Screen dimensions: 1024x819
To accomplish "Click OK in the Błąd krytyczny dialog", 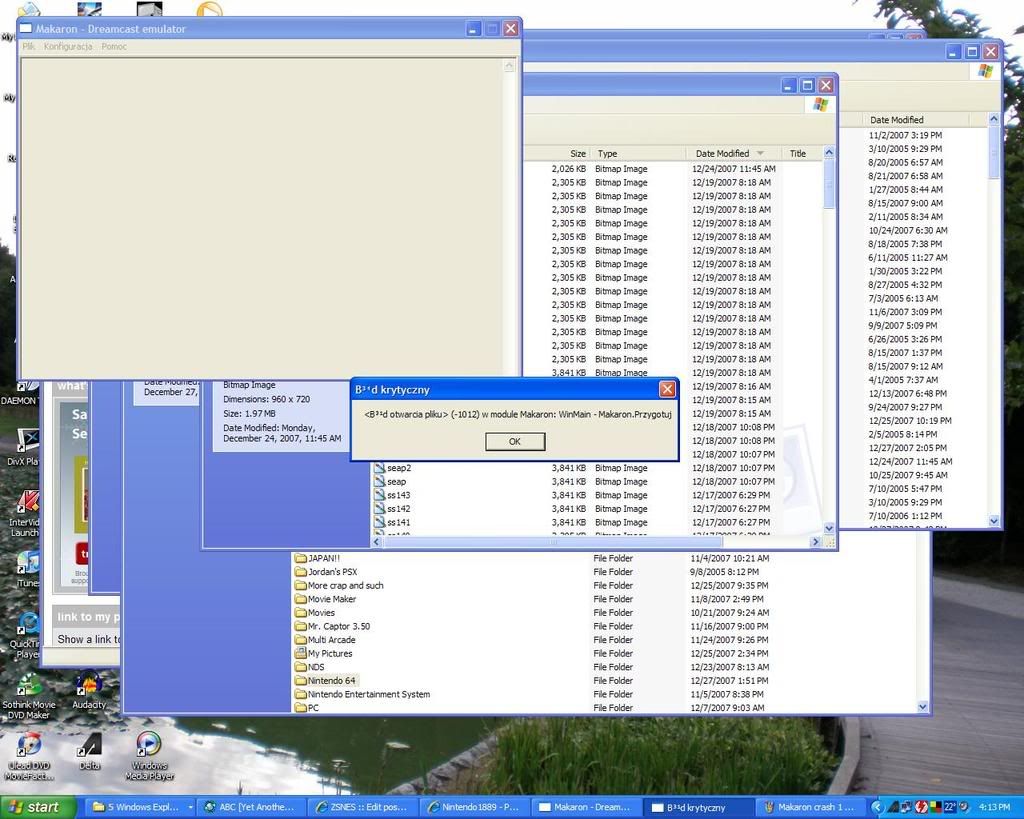I will pos(515,442).
